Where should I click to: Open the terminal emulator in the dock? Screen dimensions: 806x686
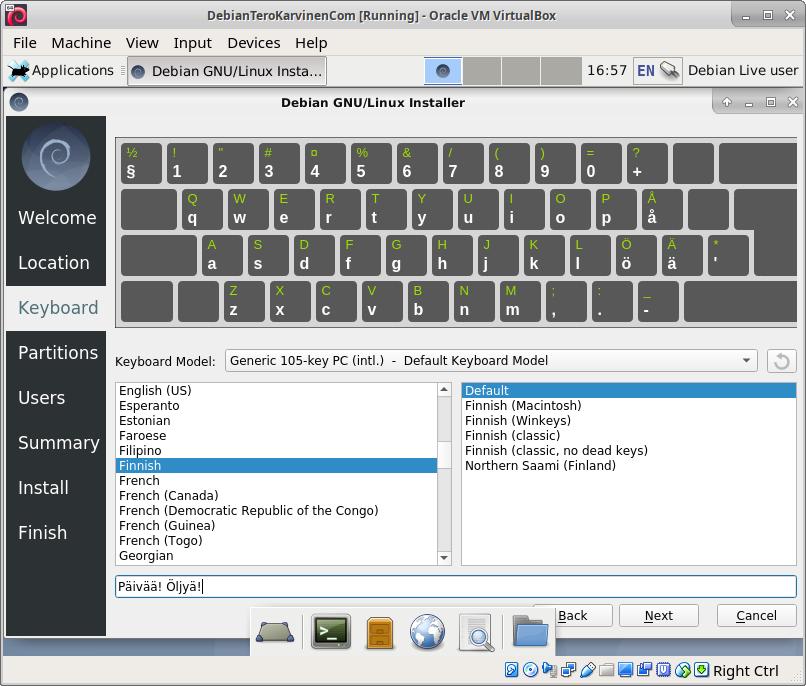pos(331,631)
